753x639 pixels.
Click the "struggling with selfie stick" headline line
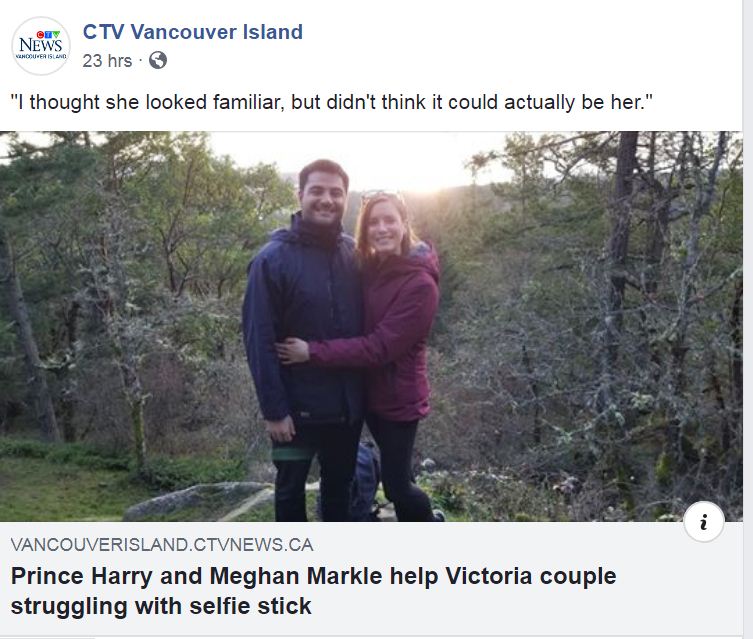pos(161,606)
